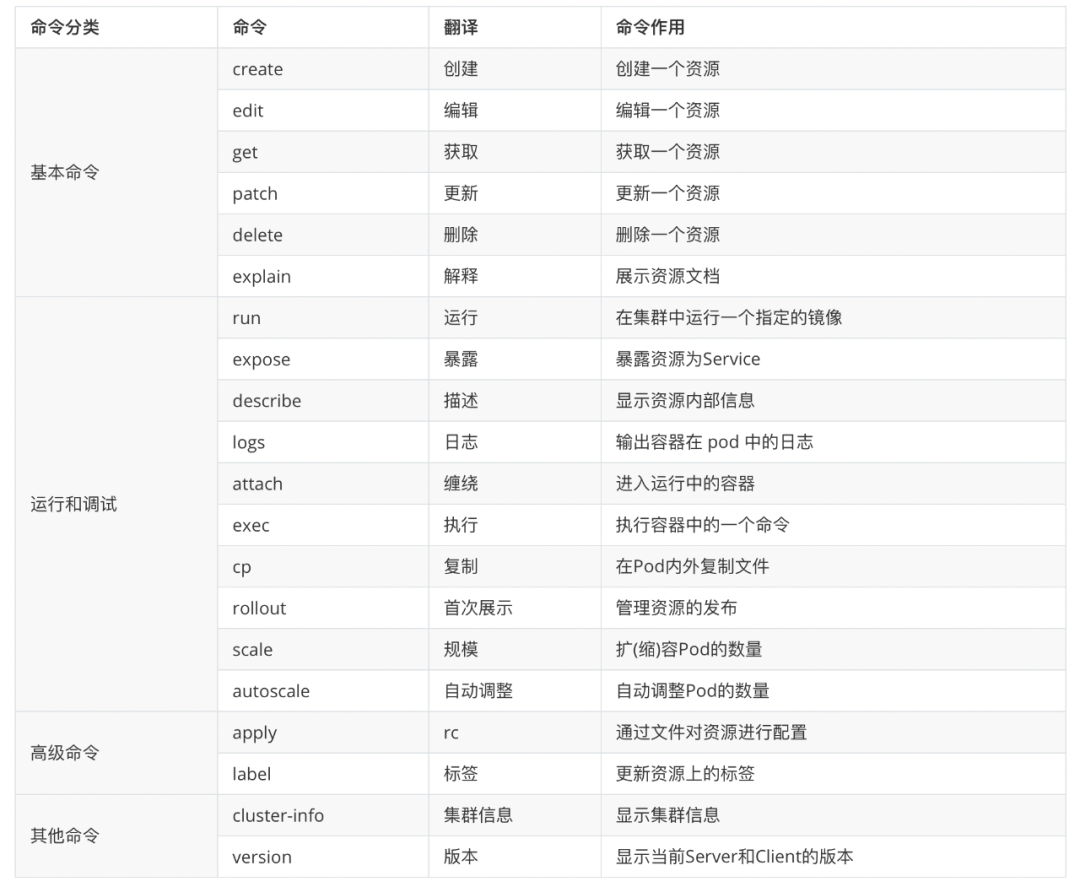This screenshot has height=887, width=1080.
Task: Select the '显示集群信息' description
Action: point(667,815)
